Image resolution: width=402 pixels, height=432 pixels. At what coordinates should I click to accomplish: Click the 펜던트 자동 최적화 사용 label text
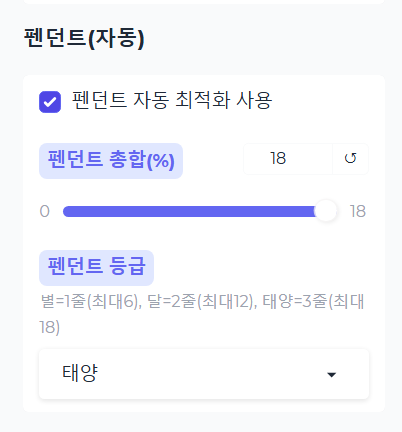click(x=172, y=100)
